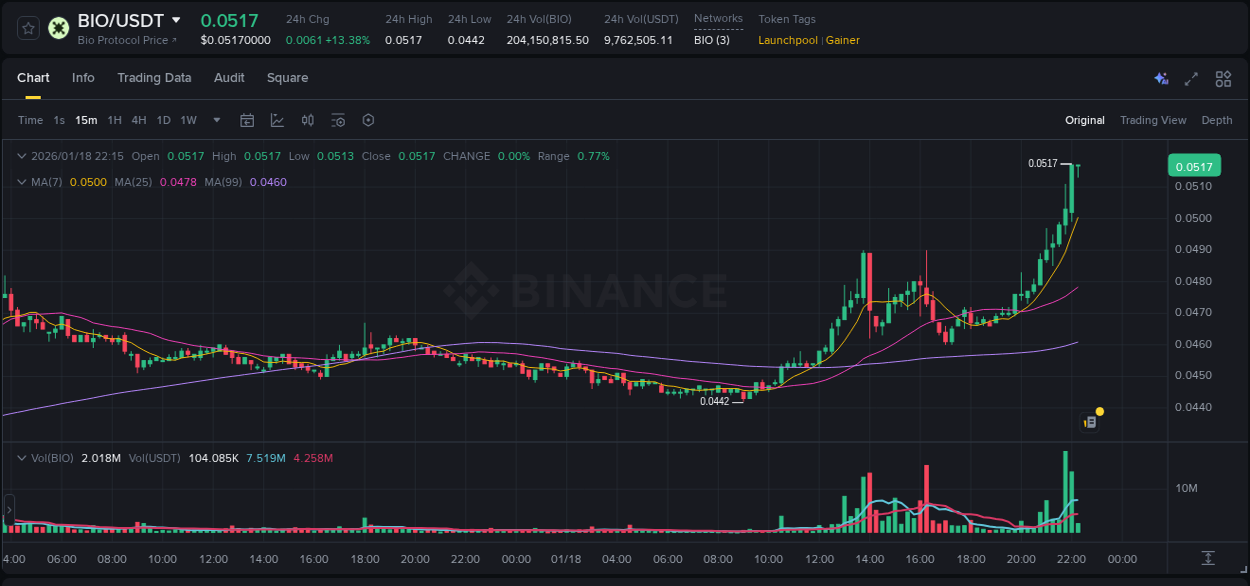
Task: Collapse the MA indicator row
Action: 20,183
